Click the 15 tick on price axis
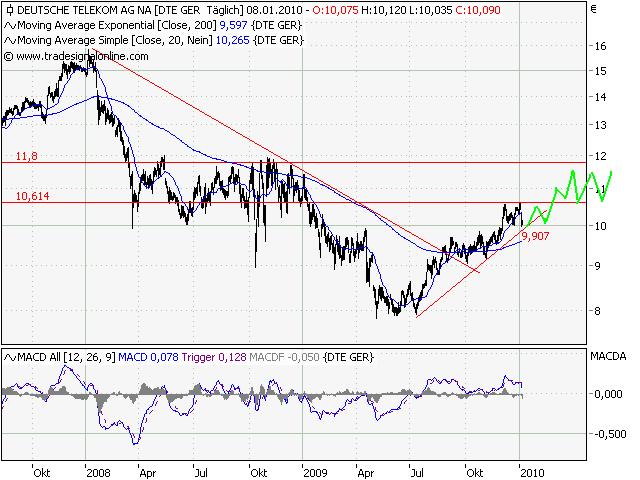This screenshot has height=480, width=640. pos(600,71)
